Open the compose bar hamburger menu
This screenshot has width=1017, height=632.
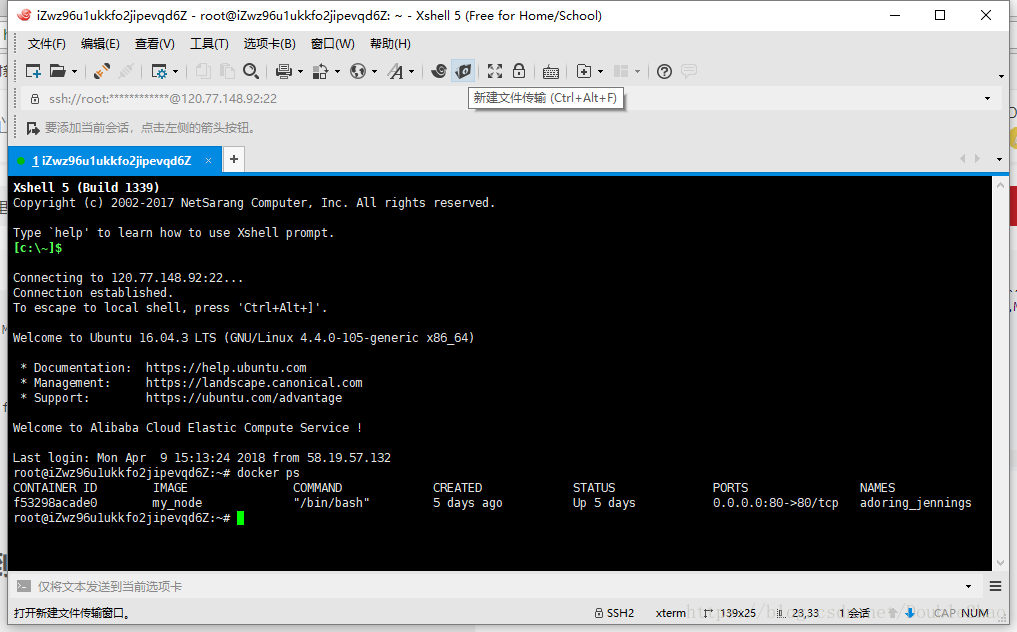996,587
